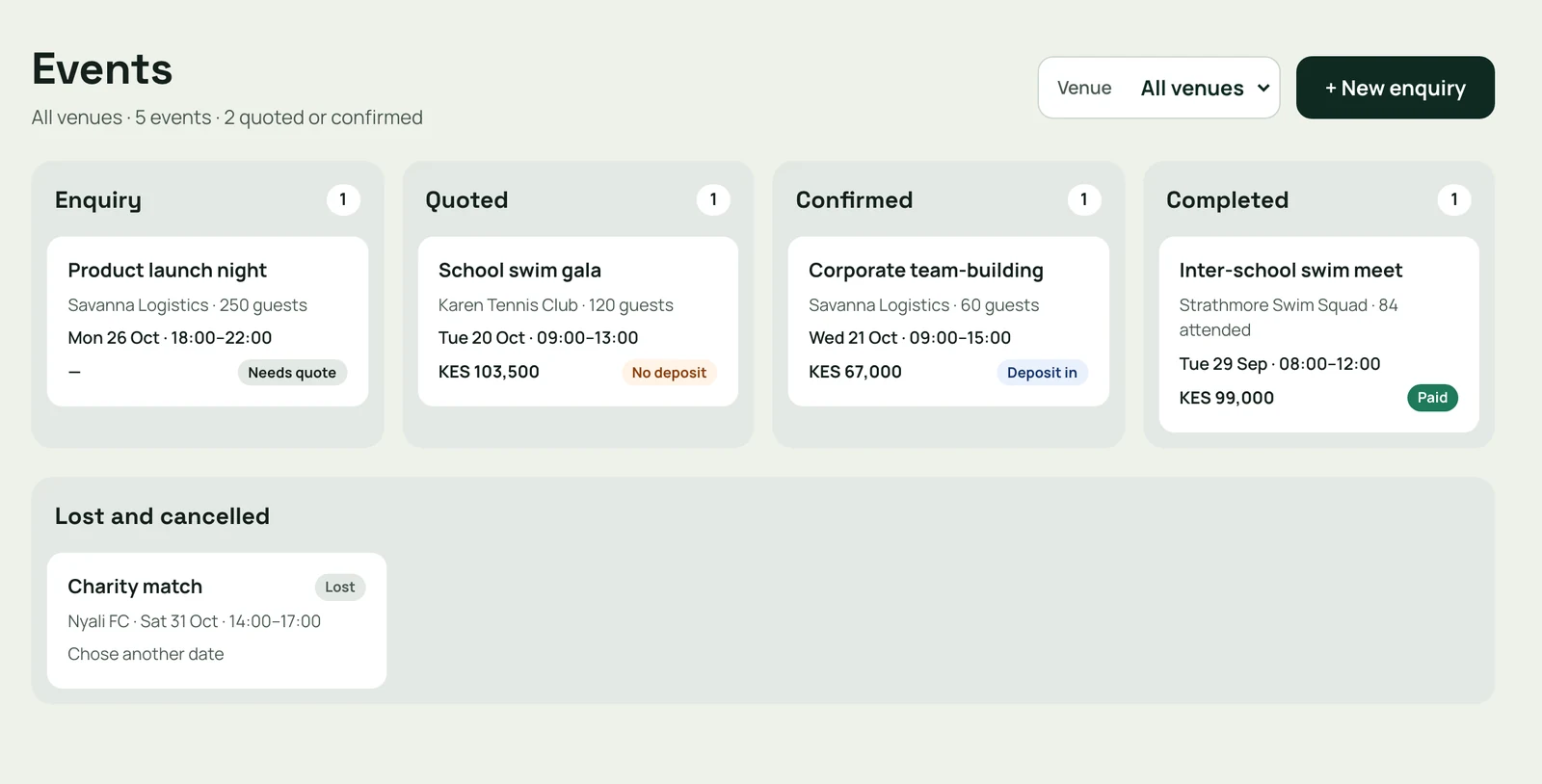Click the Lost and cancelled heading
1542x784 pixels.
tap(162, 516)
